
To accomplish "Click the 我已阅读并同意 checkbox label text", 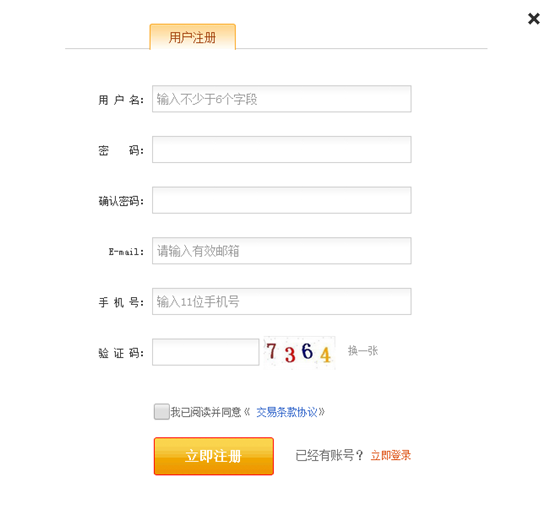I will coord(206,412).
